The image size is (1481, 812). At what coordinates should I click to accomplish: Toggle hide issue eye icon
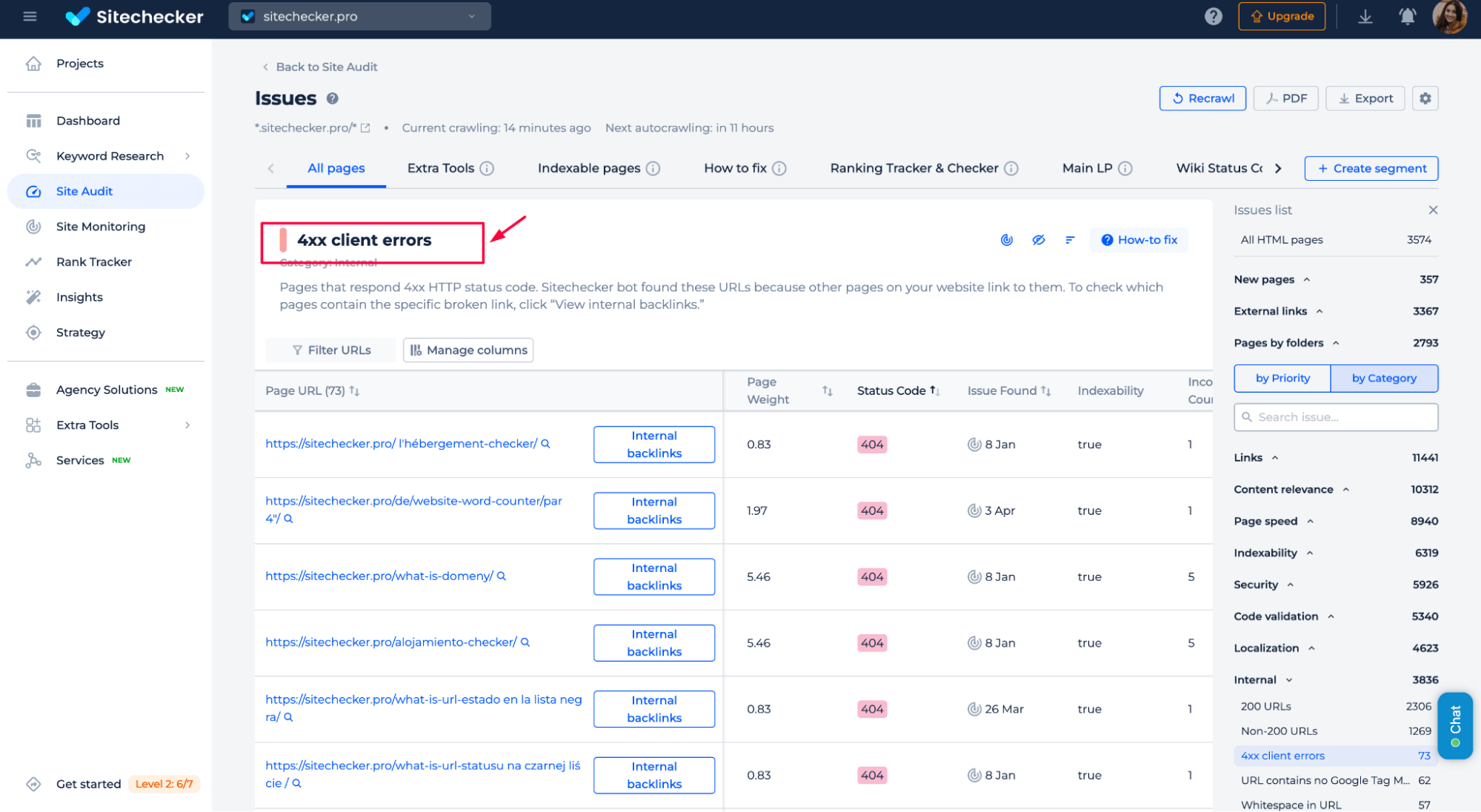1039,240
